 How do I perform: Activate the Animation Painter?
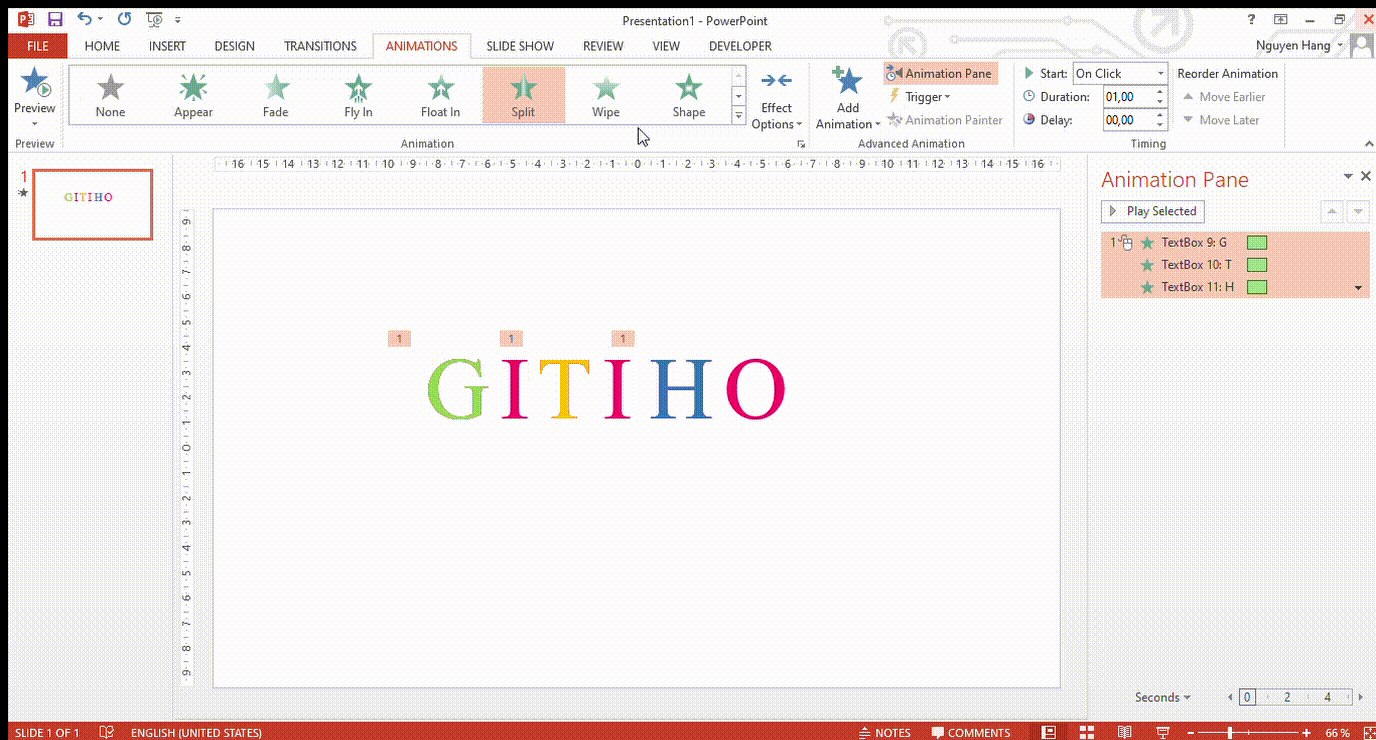(944, 119)
